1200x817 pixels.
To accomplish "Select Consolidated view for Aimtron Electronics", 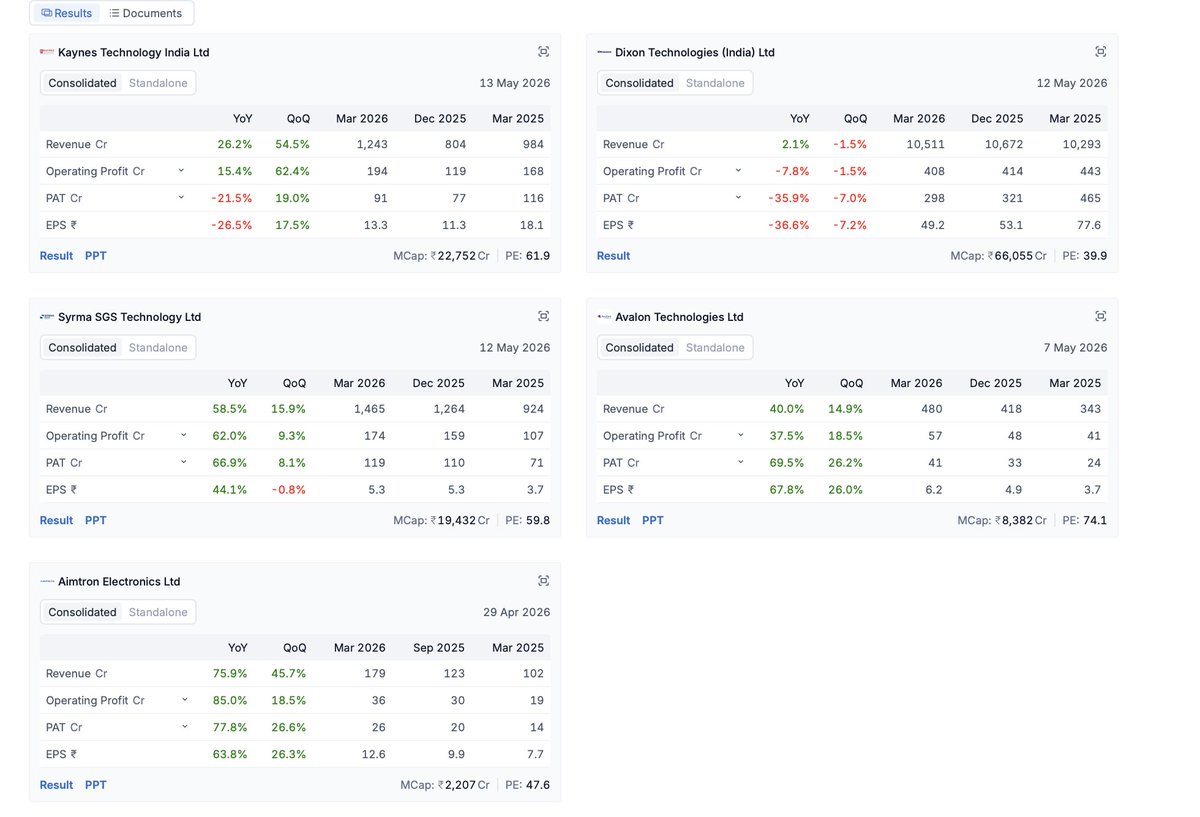I will 82,612.
